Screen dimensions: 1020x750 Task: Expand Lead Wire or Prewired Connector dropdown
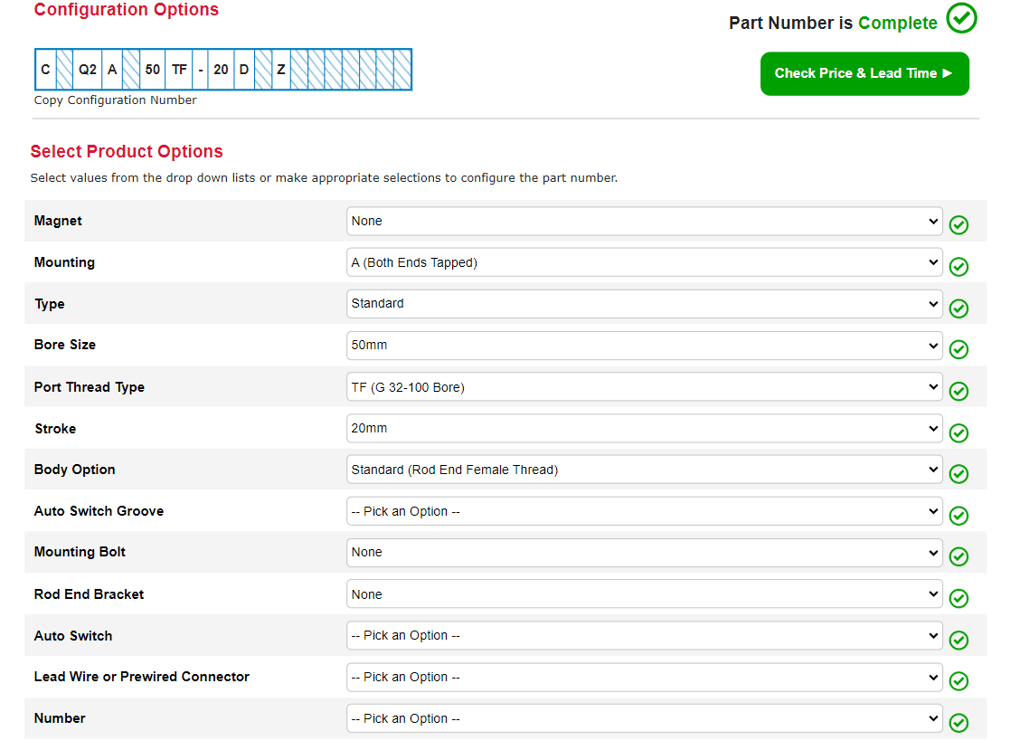click(644, 677)
